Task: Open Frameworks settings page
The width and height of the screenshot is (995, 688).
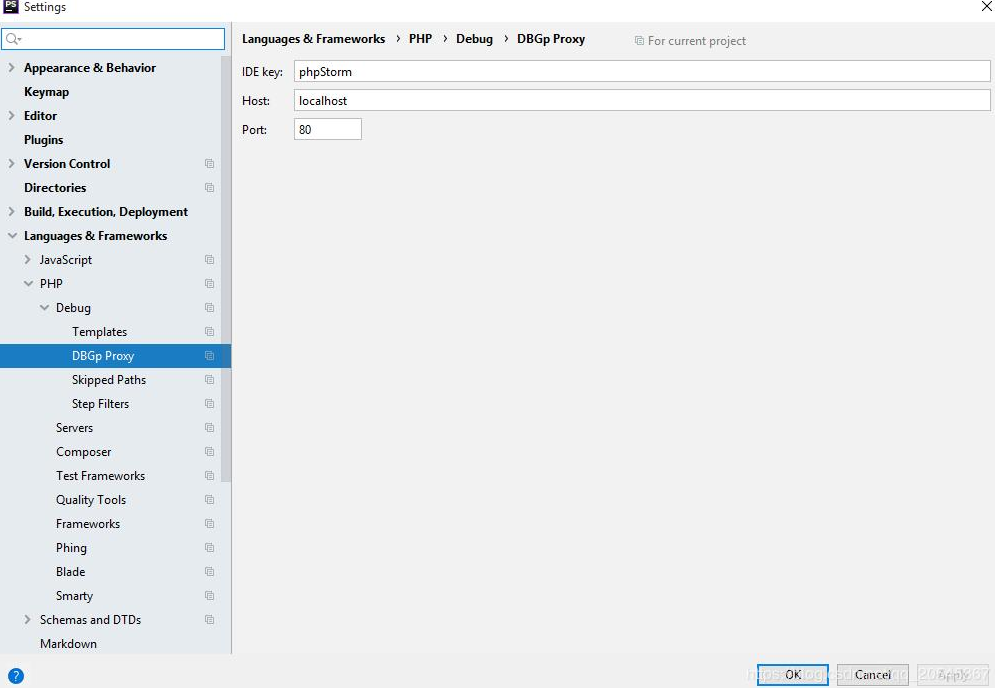Action: pyautogui.click(x=88, y=524)
